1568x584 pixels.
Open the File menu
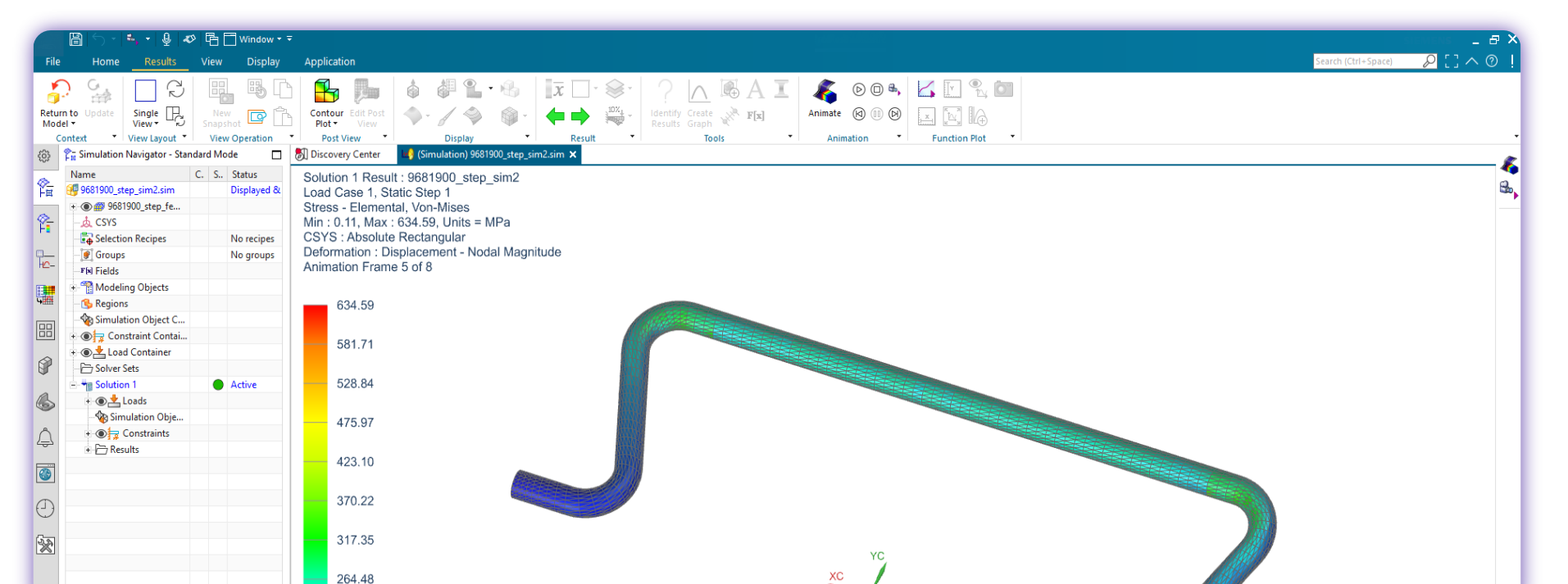pos(52,61)
